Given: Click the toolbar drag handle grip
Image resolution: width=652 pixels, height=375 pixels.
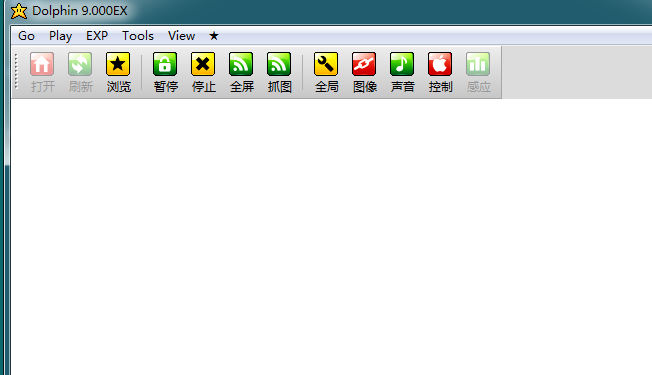Looking at the screenshot, I should [16, 72].
